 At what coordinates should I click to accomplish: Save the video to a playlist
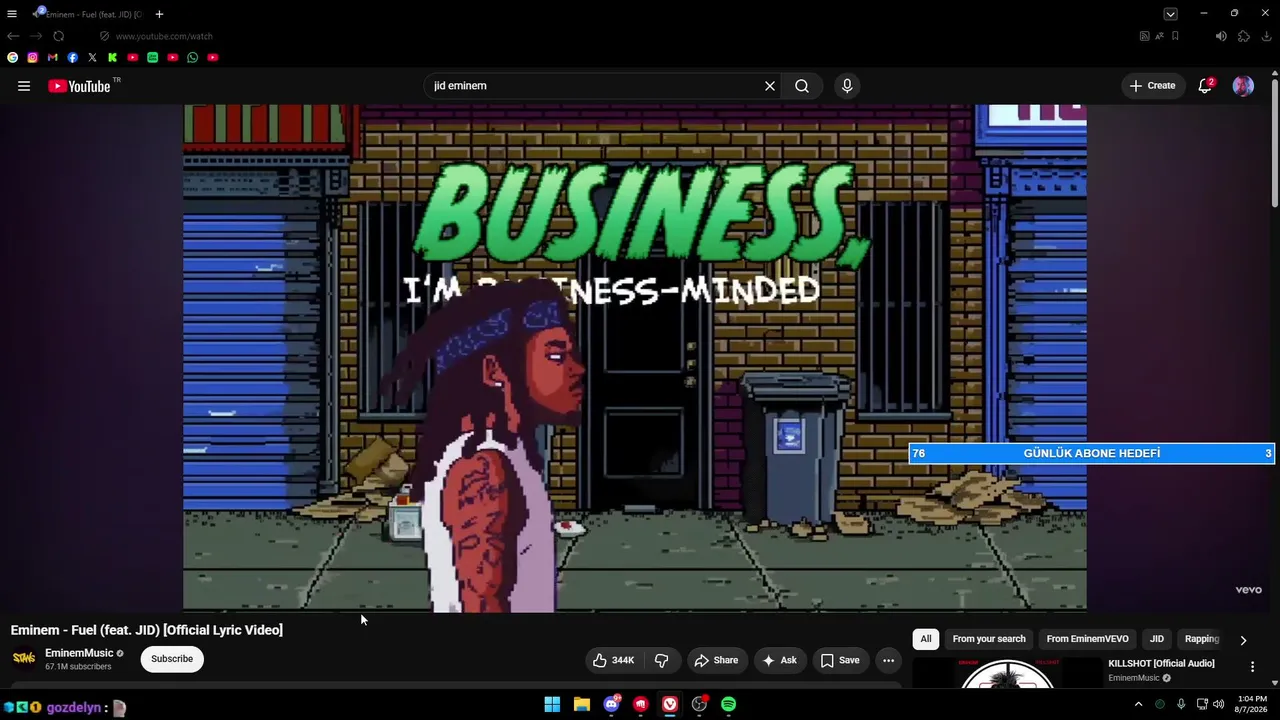pos(840,660)
